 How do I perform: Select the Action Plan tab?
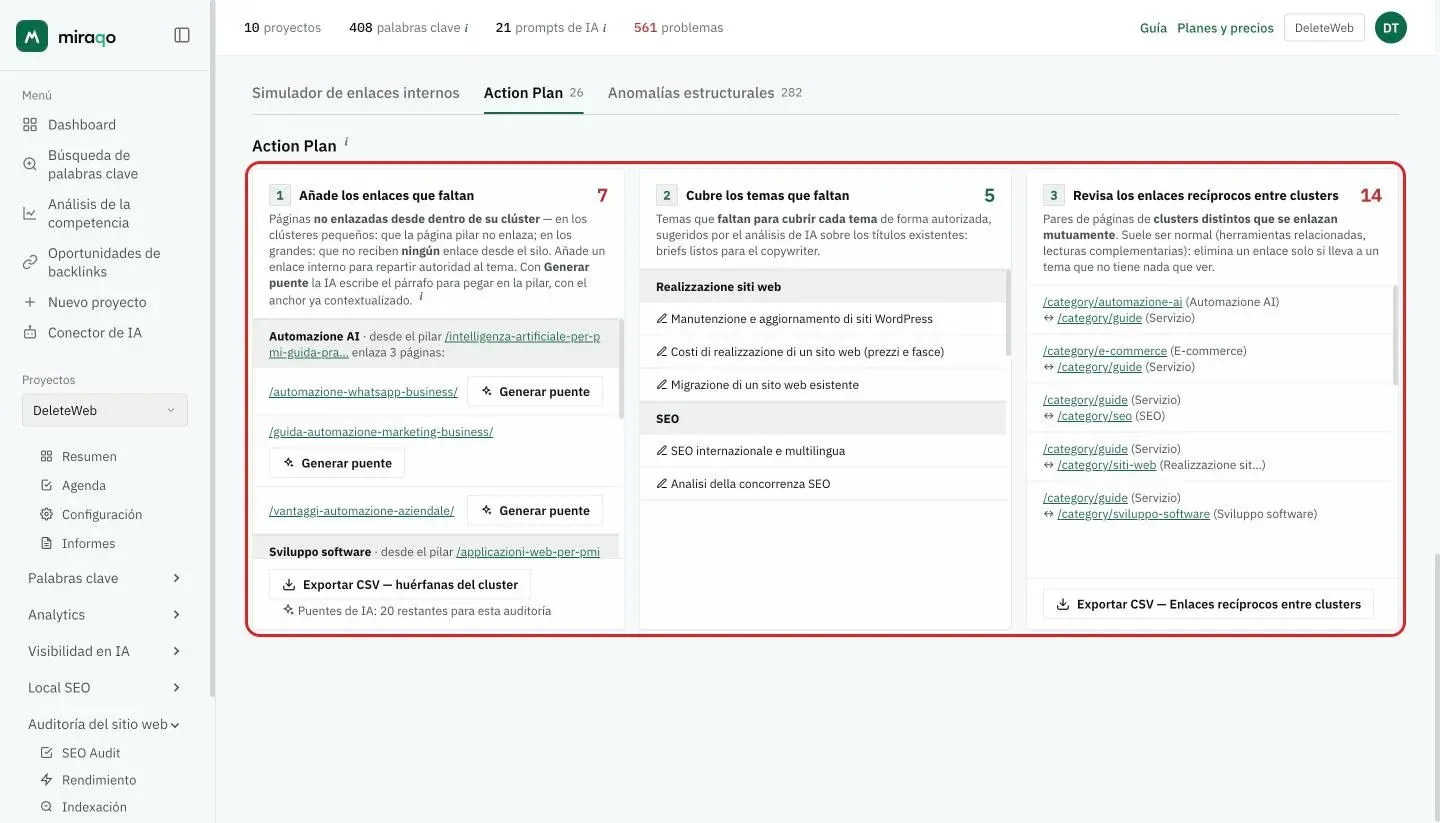coord(533,93)
